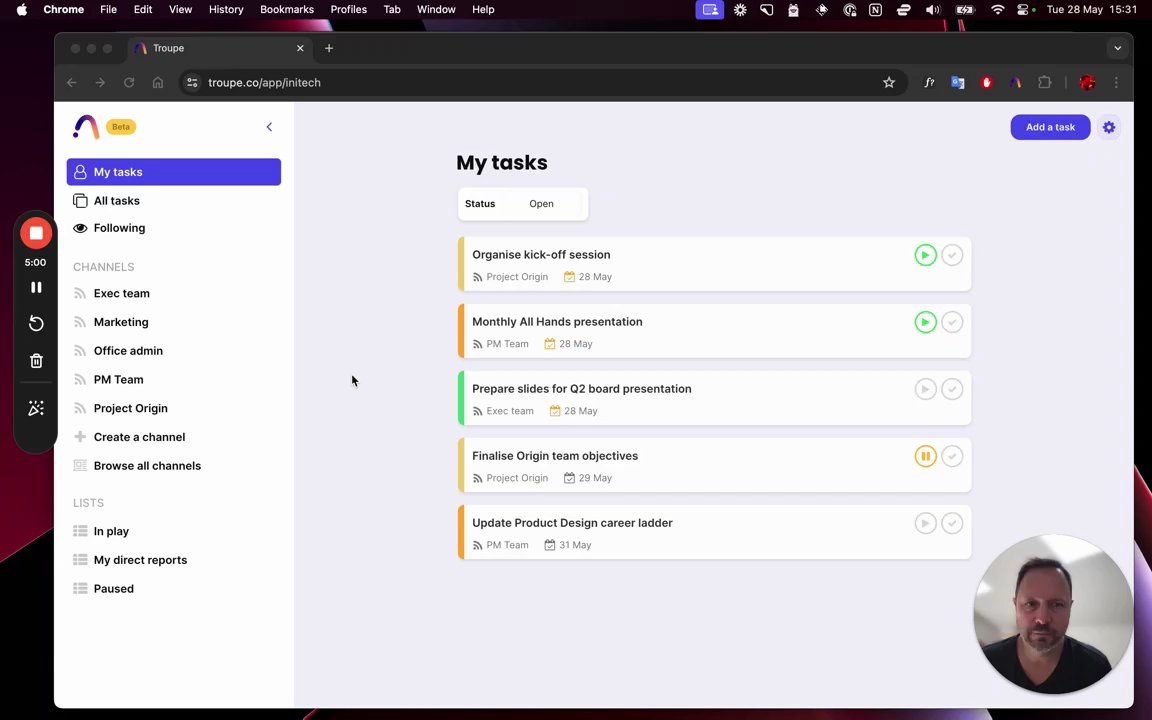Open the Chrome three-dot menu
Viewport: 1152px width, 720px height.
tap(1116, 82)
